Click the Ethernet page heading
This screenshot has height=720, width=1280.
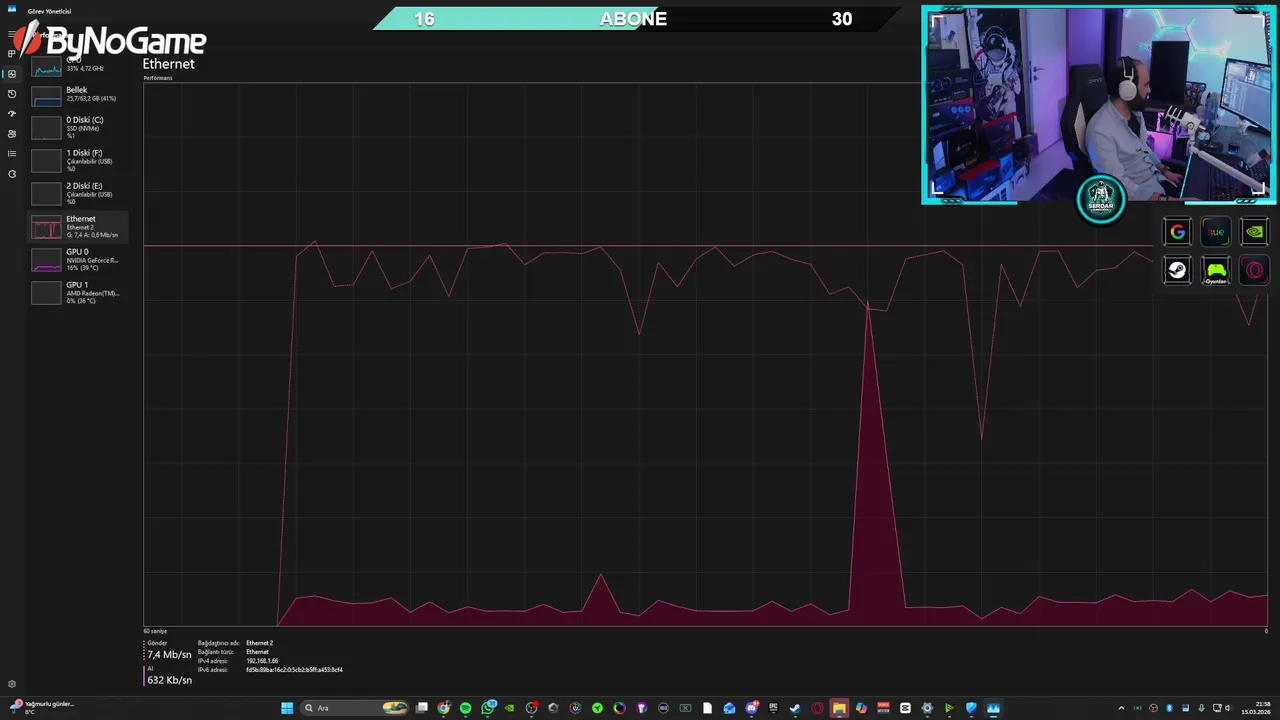[168, 64]
